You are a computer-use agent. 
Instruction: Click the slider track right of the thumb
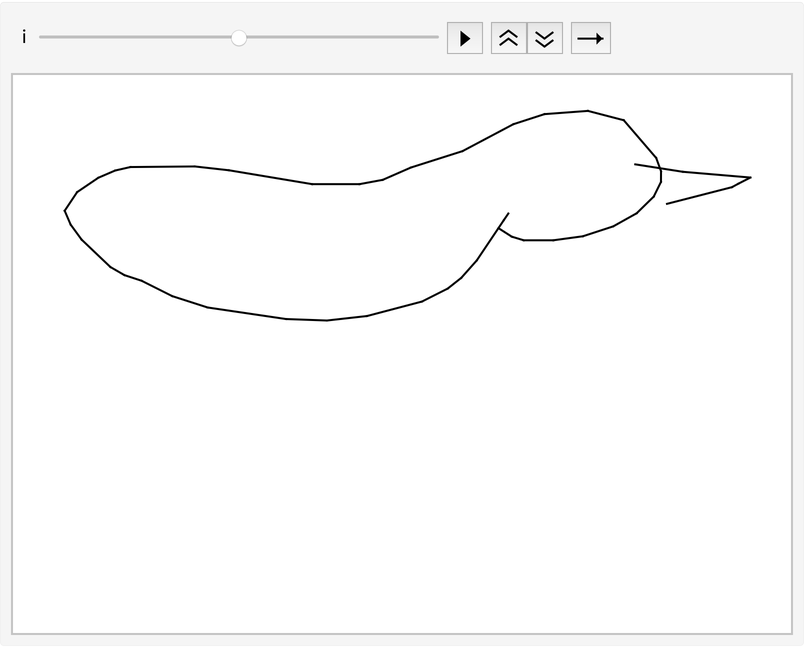[338, 38]
